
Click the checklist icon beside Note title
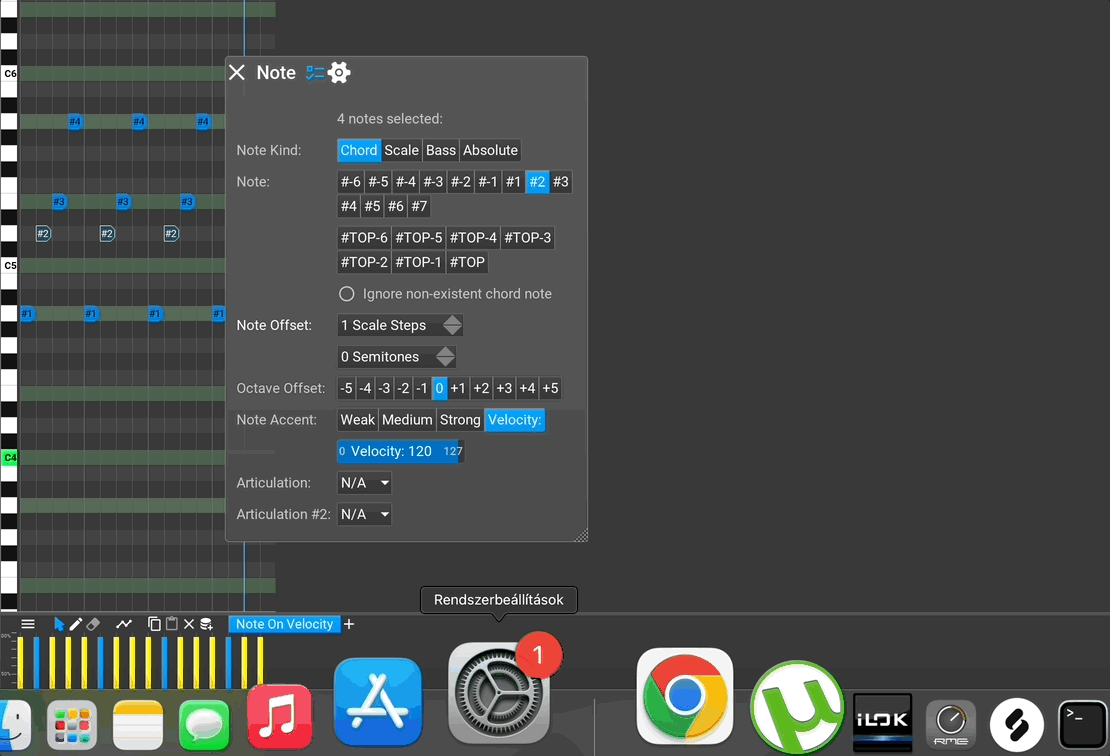[315, 72]
